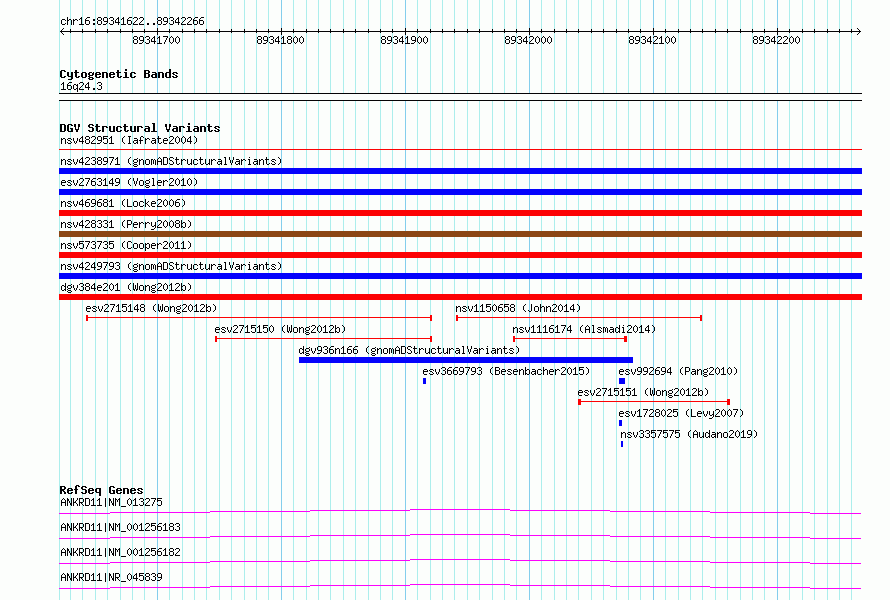Image resolution: width=890 pixels, height=600 pixels.
Task: Open the esv2763149 (Vogler2010) variant label
Action: coord(129,182)
